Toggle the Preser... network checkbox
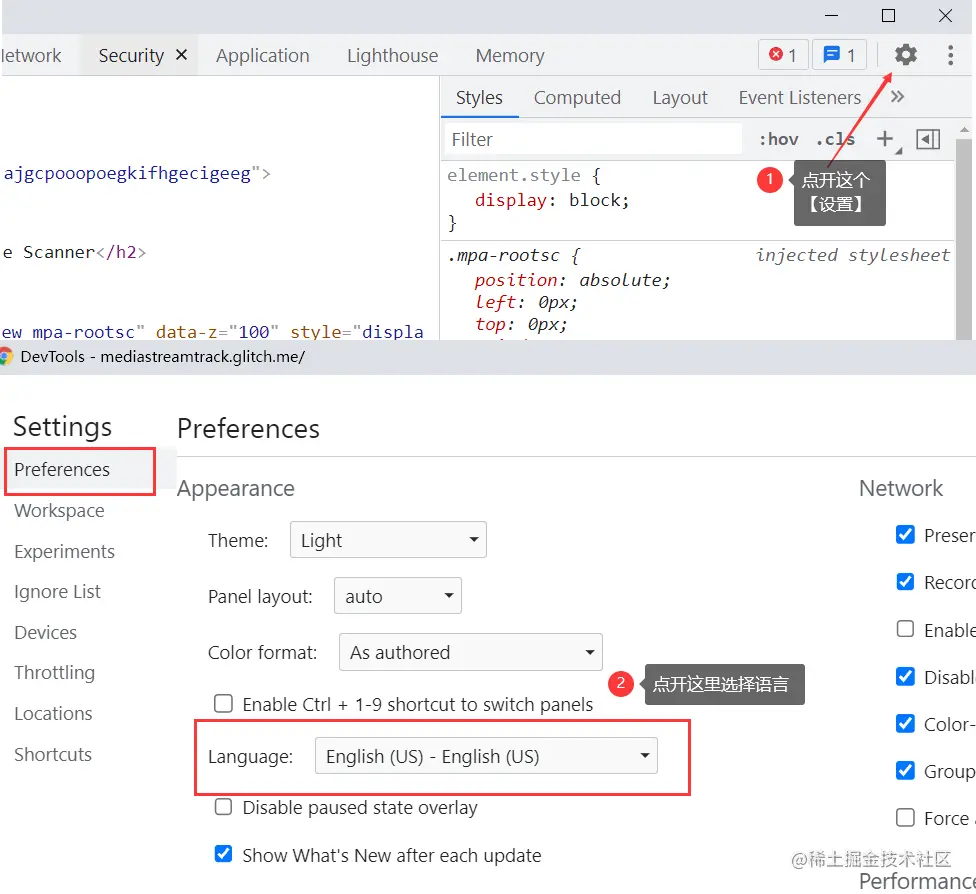Screen dimensions: 976x894 click(905, 534)
